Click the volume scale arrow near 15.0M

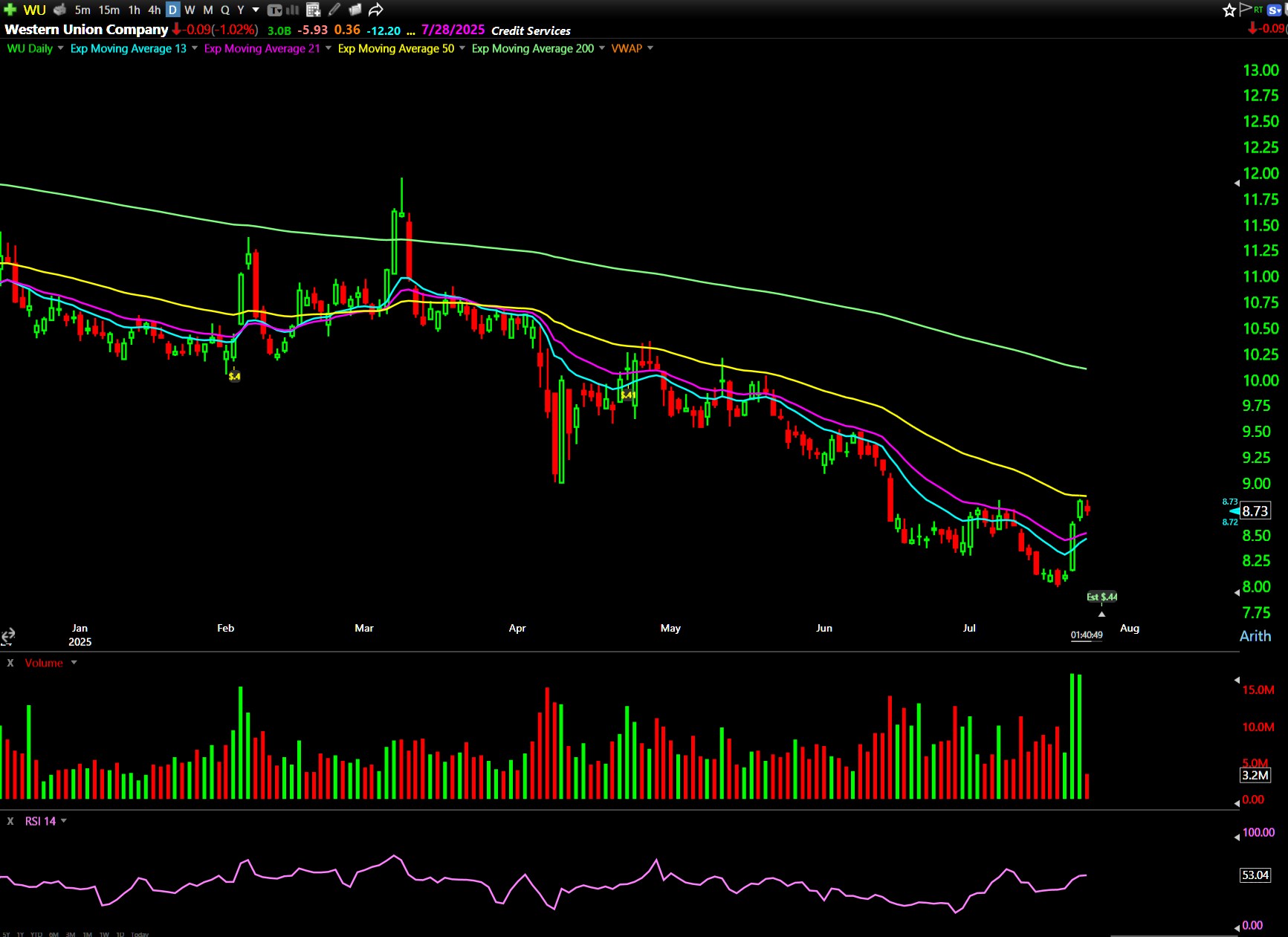tap(1237, 680)
